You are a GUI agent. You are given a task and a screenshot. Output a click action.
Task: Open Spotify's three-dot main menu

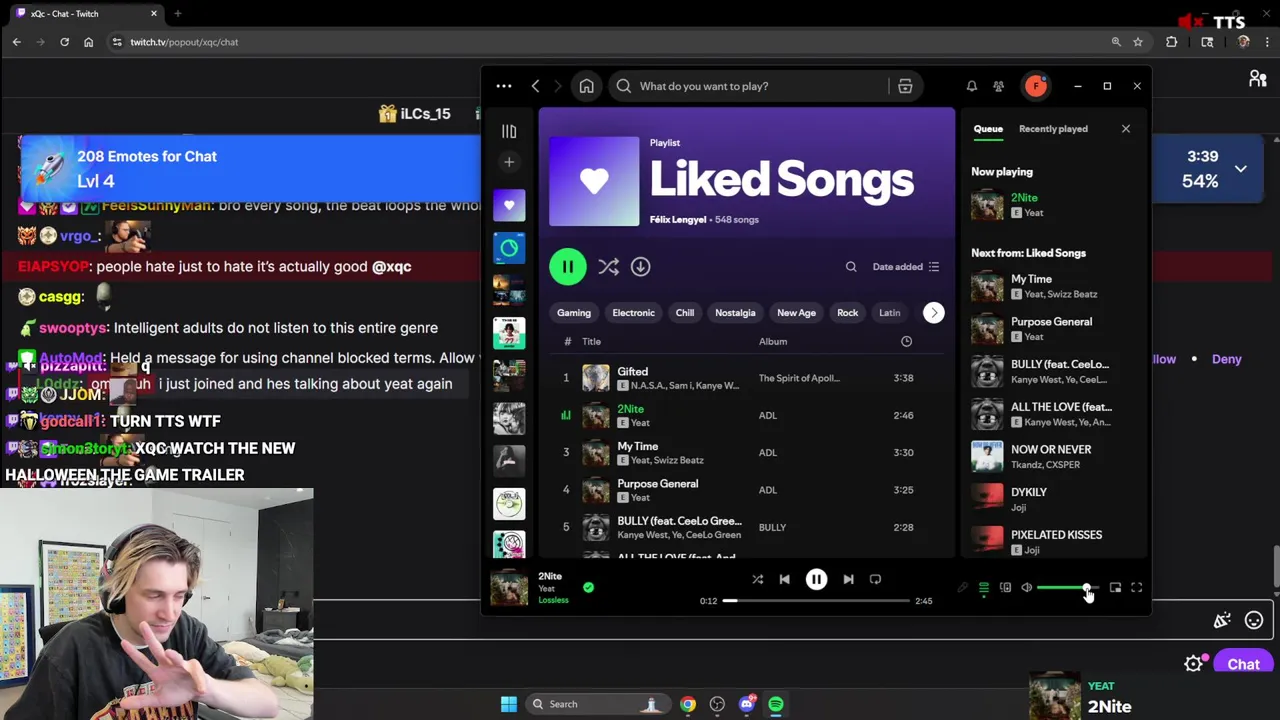pyautogui.click(x=504, y=86)
